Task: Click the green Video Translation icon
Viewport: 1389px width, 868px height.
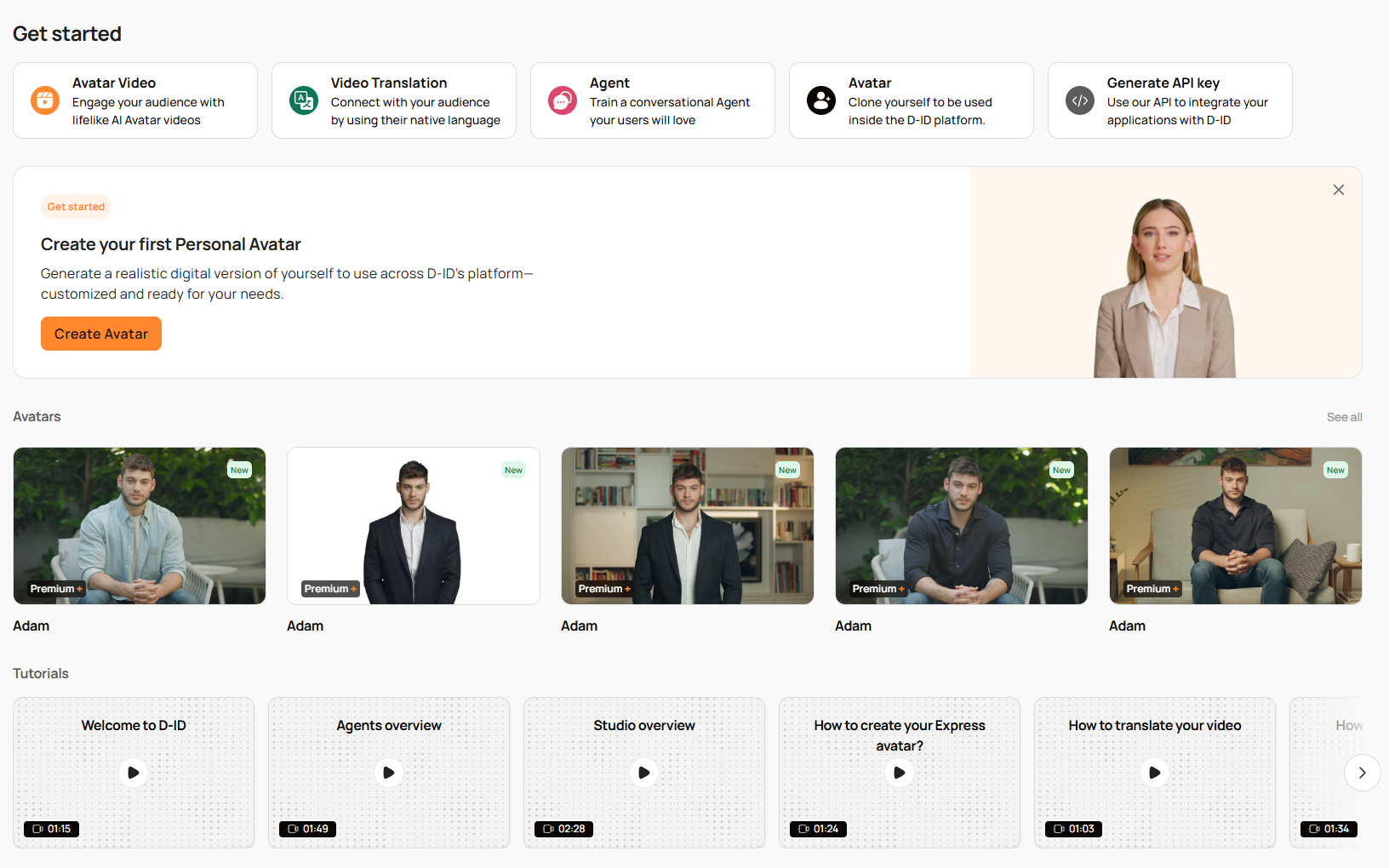Action: coord(304,100)
